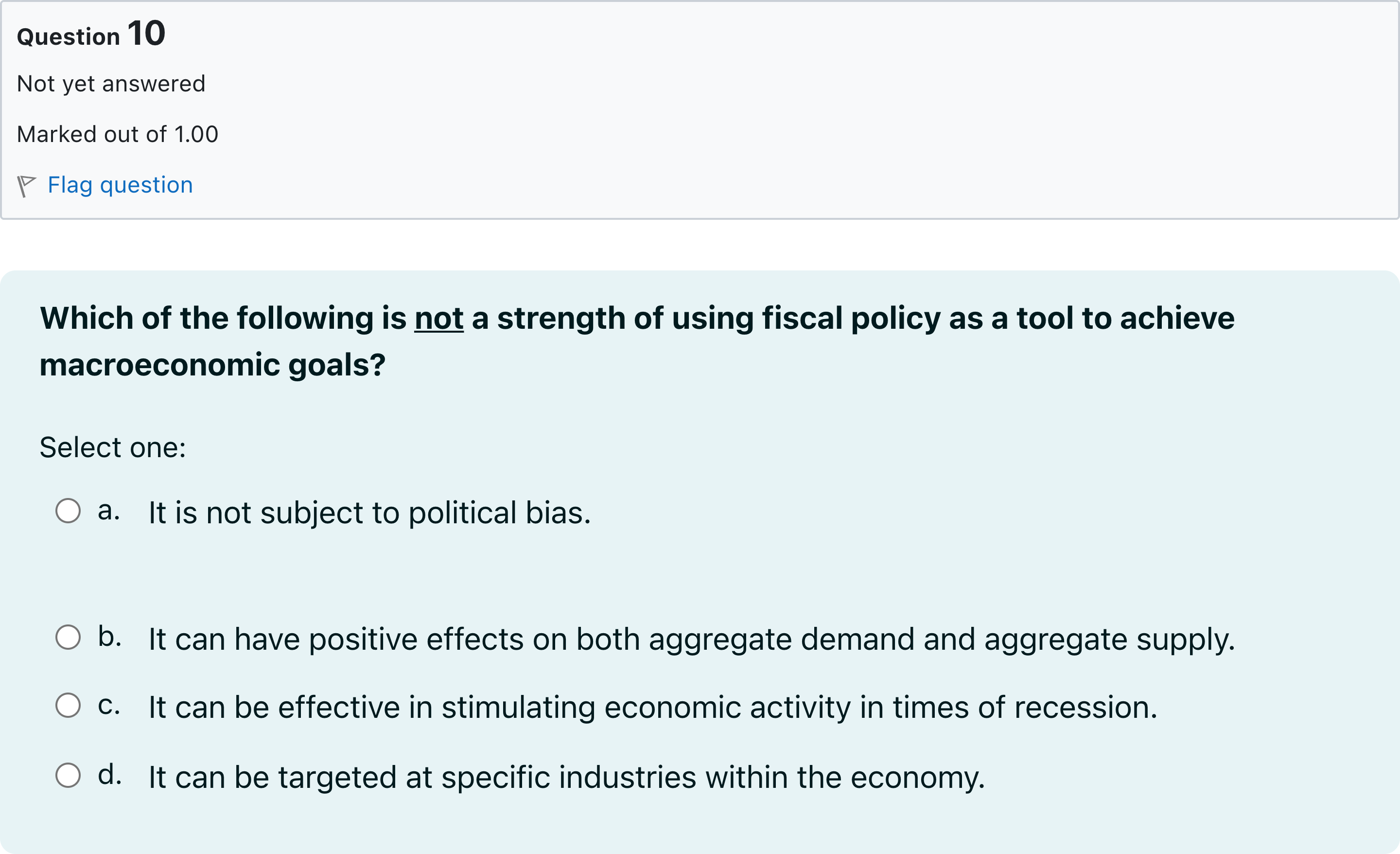Click the 'd.' option letter label

[109, 774]
